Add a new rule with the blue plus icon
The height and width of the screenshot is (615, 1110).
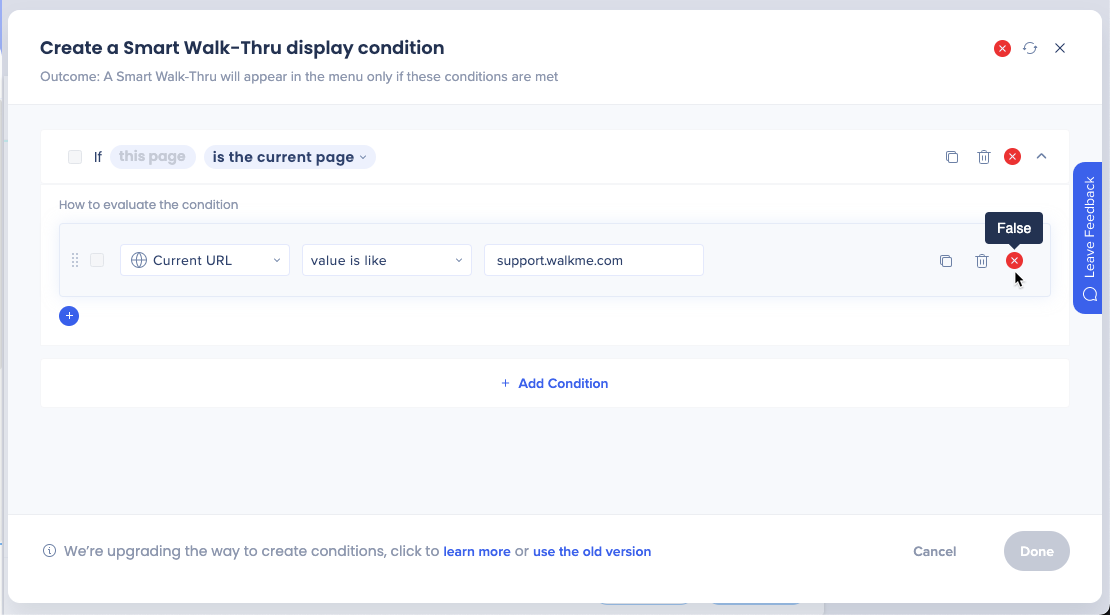pos(69,315)
